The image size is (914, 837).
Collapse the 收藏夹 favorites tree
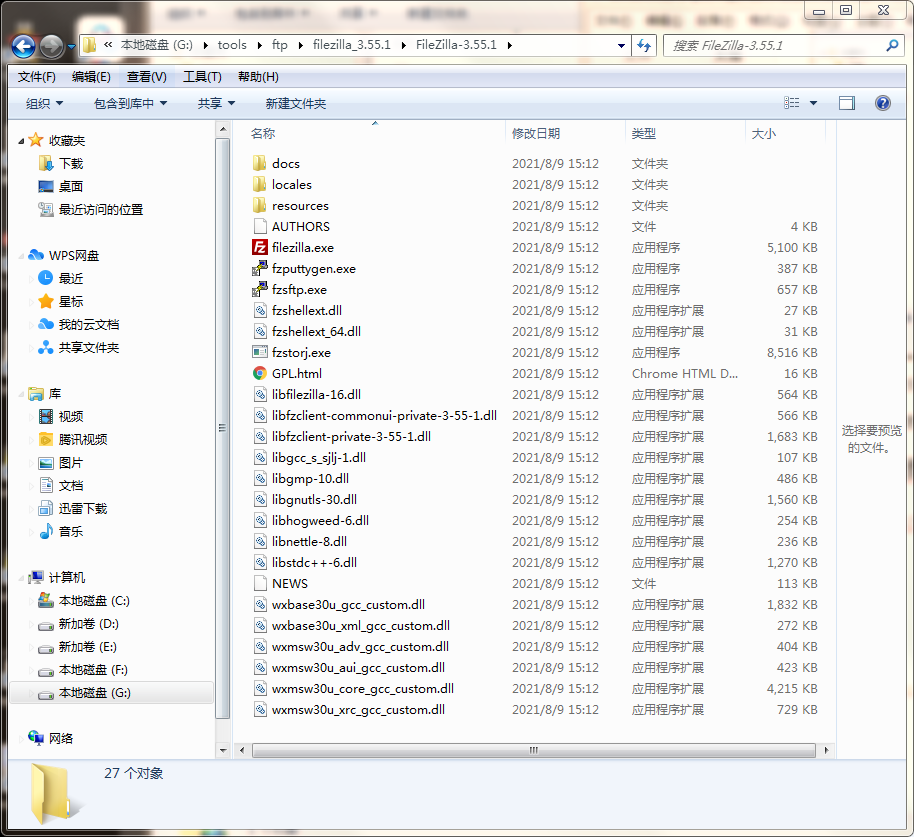point(22,141)
